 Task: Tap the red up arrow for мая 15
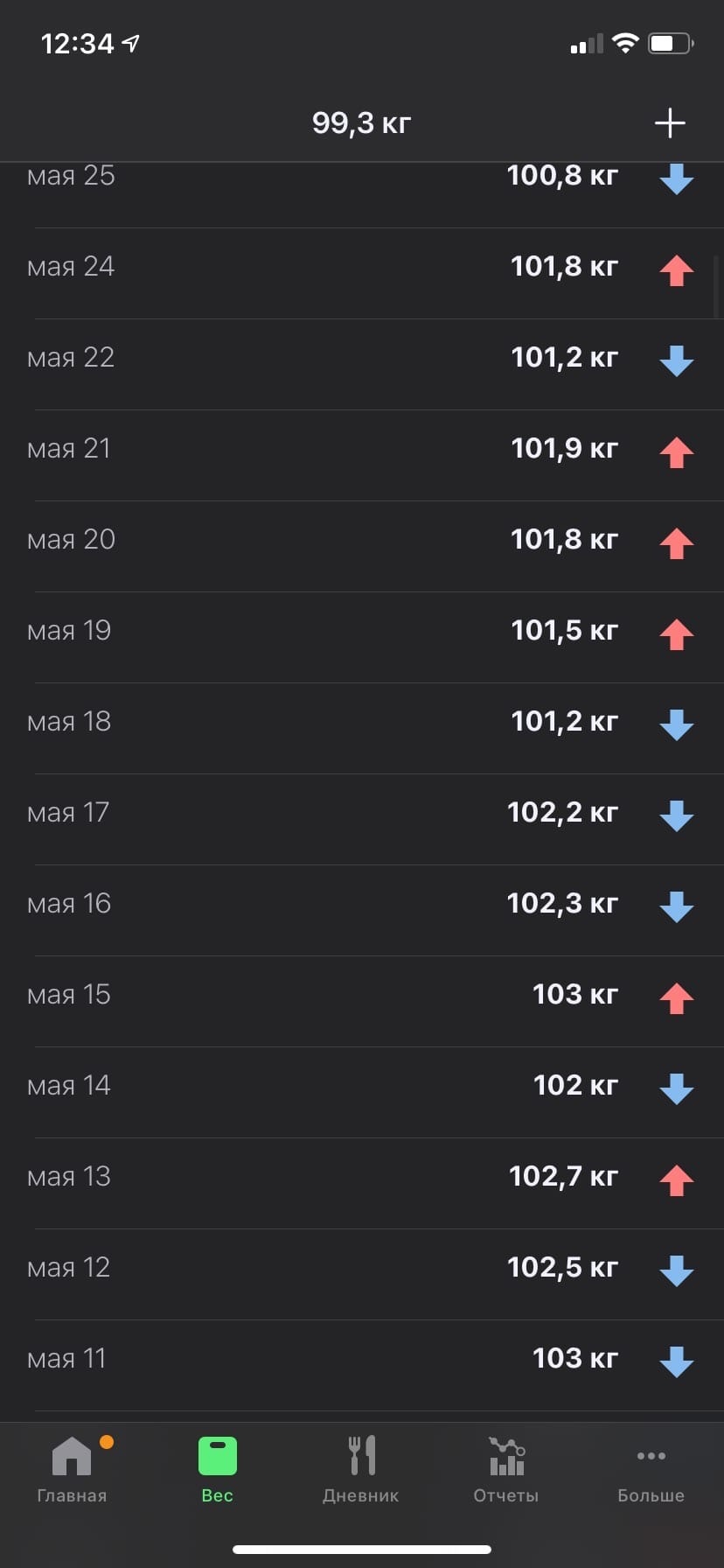point(676,998)
